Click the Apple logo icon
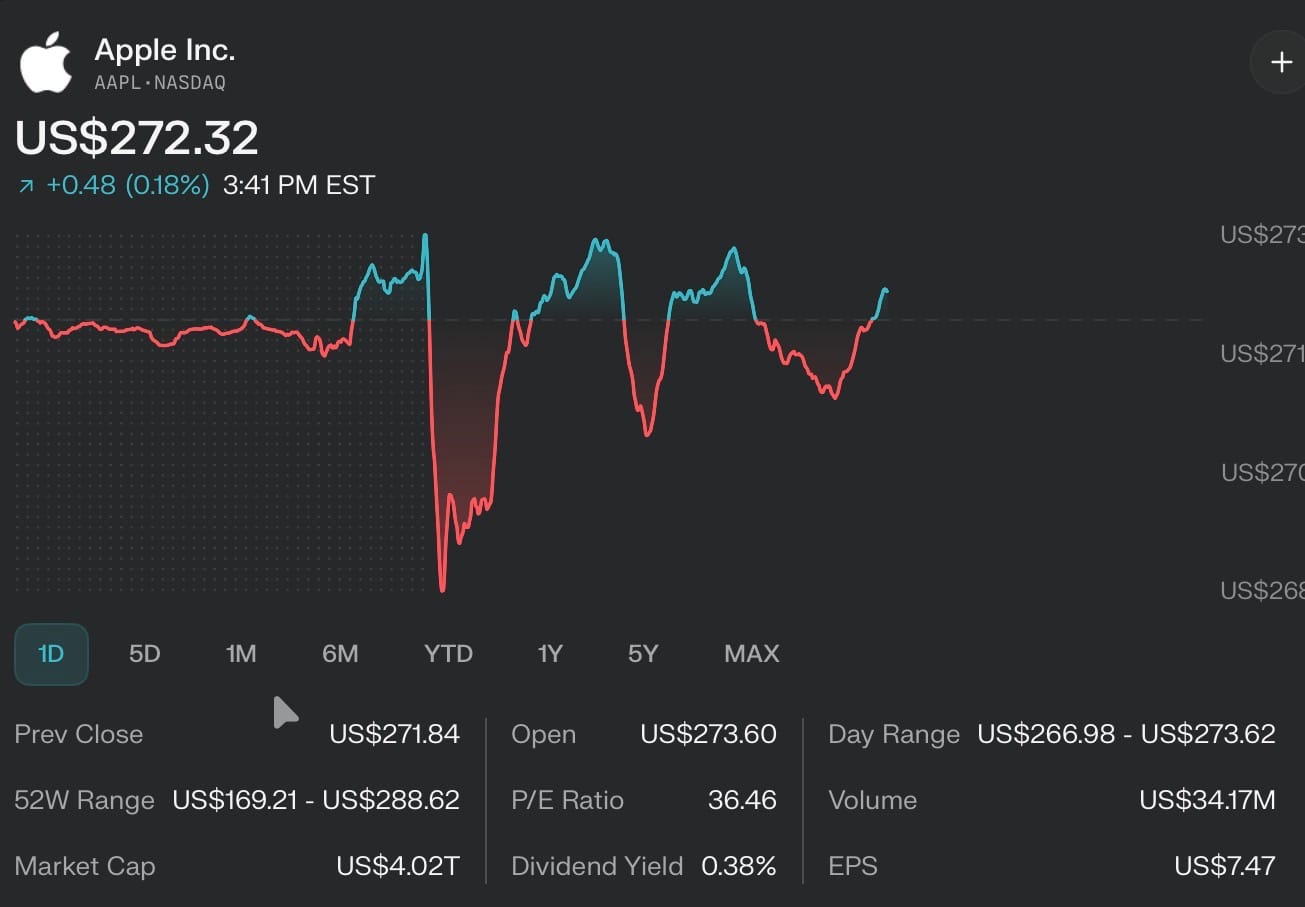The image size is (1305, 907). [46, 62]
